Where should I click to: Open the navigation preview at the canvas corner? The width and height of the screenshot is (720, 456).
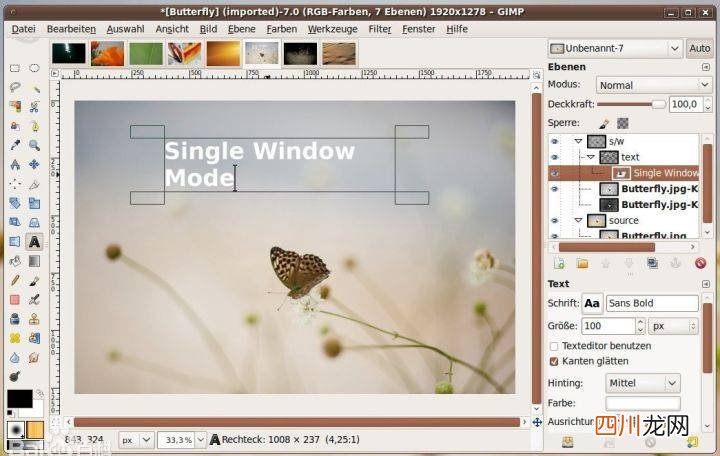point(537,422)
